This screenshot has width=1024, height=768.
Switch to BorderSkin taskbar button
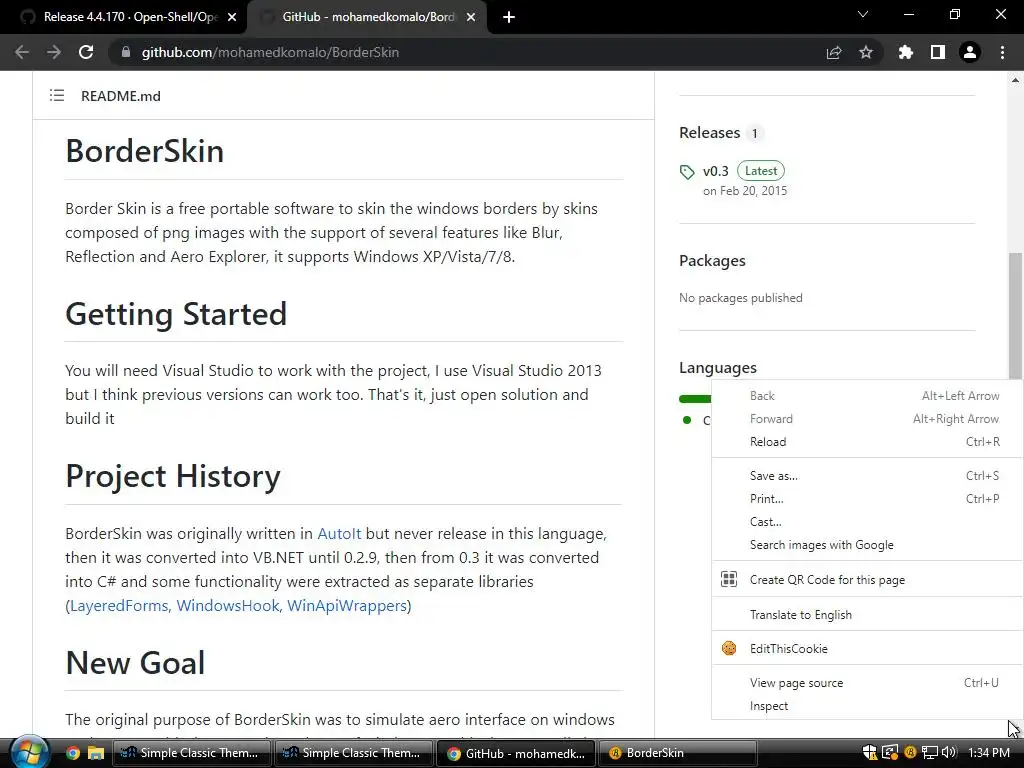click(677, 753)
